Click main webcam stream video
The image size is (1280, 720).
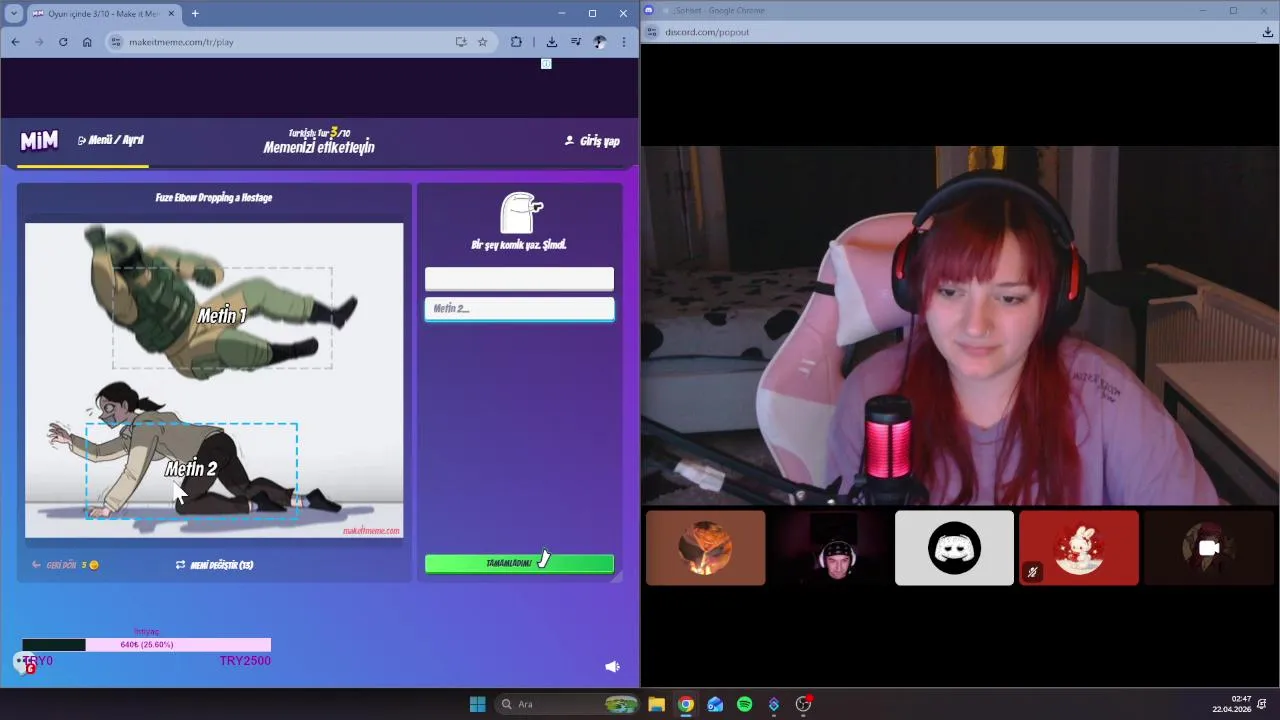click(x=960, y=326)
